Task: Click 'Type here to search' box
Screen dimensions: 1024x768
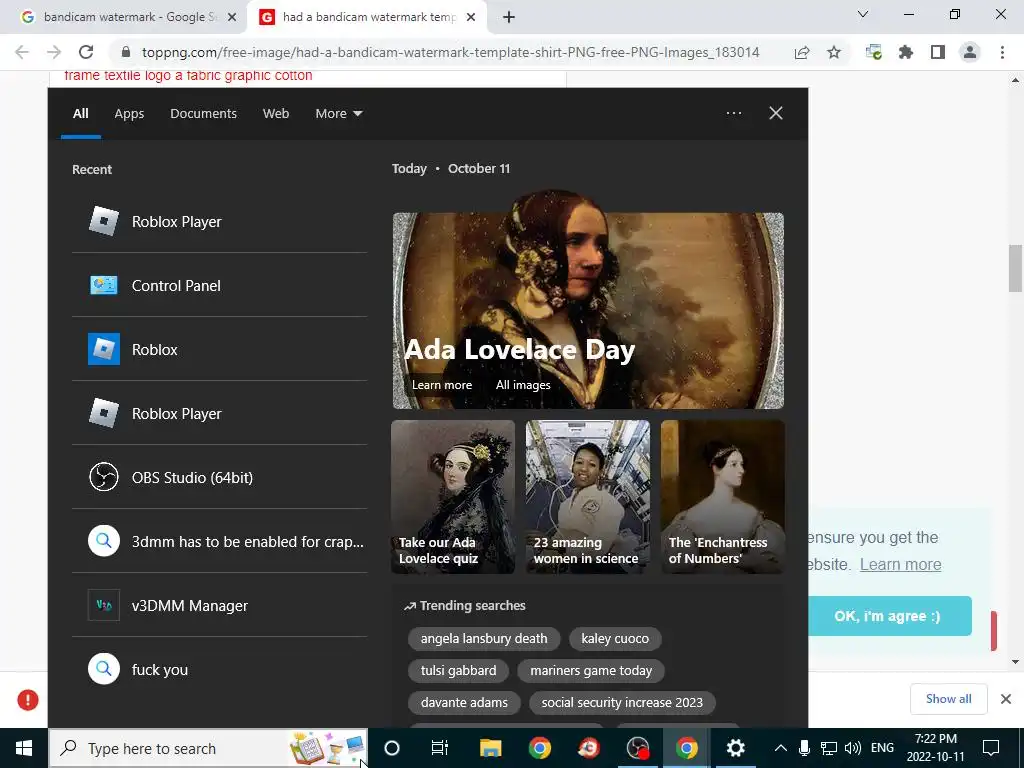Action: click(209, 748)
